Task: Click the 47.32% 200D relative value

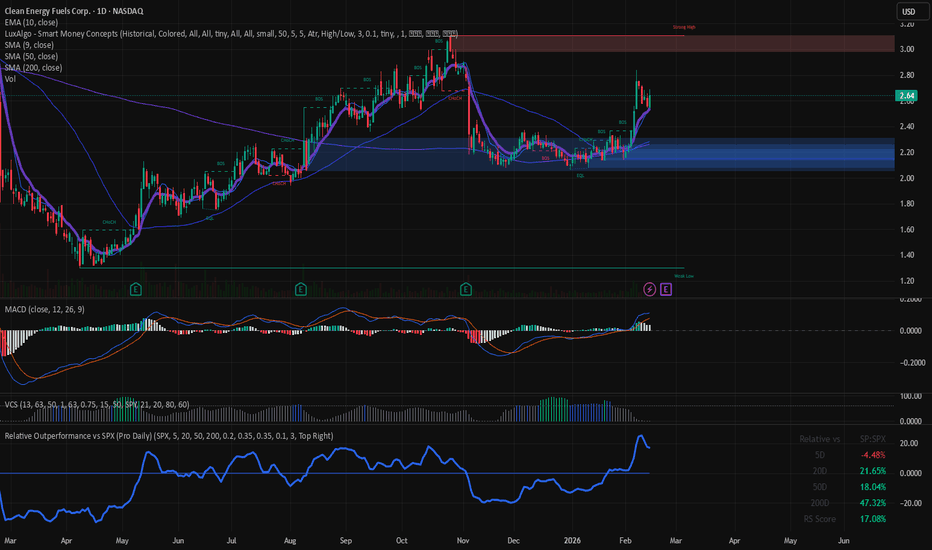Action: pos(873,503)
